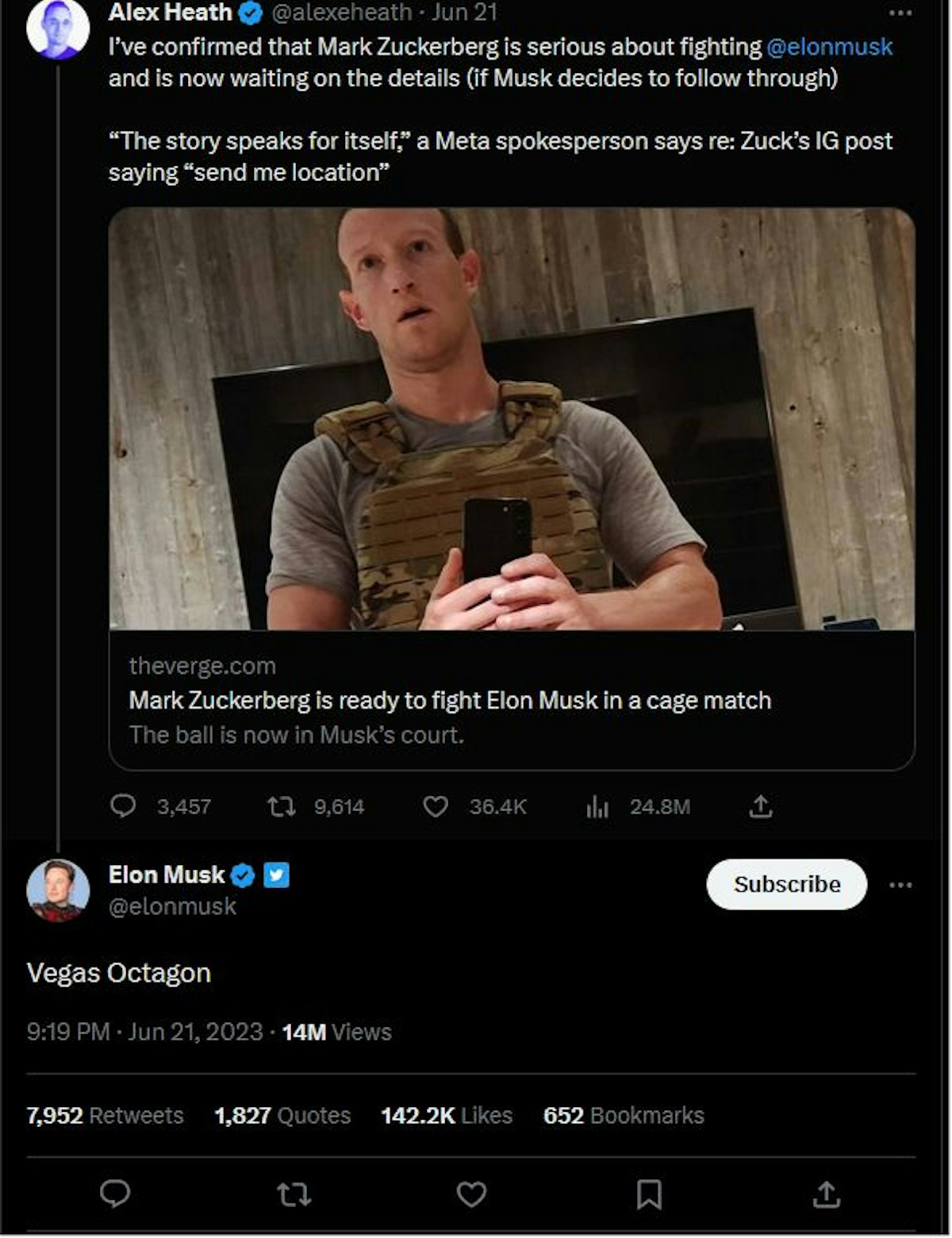This screenshot has height=1238, width=952.
Task: Reply to Elon Musk's Vegas Octagon tweet
Action: 115,1193
